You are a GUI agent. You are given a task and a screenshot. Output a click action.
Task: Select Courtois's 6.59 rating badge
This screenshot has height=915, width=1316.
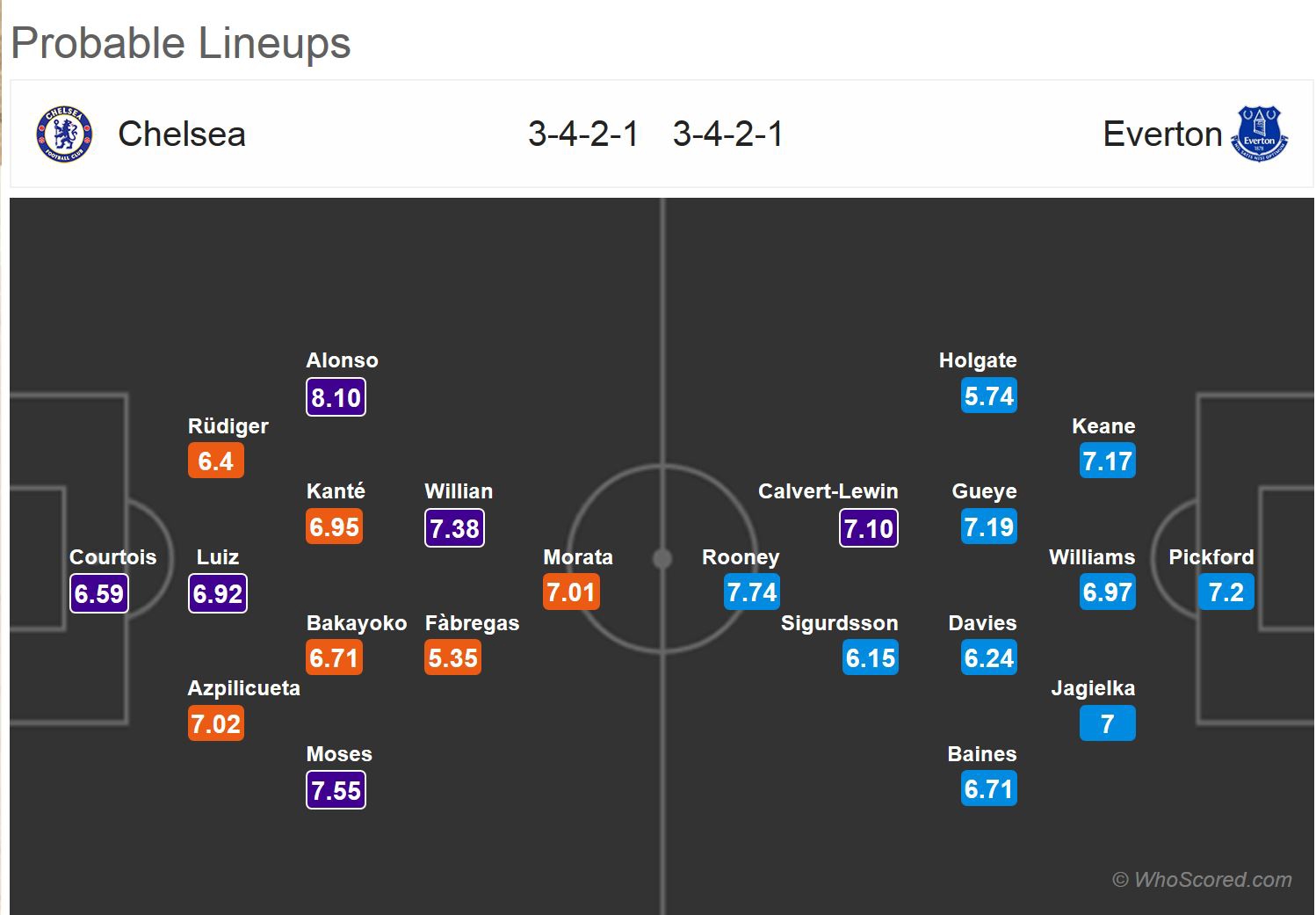pyautogui.click(x=99, y=593)
